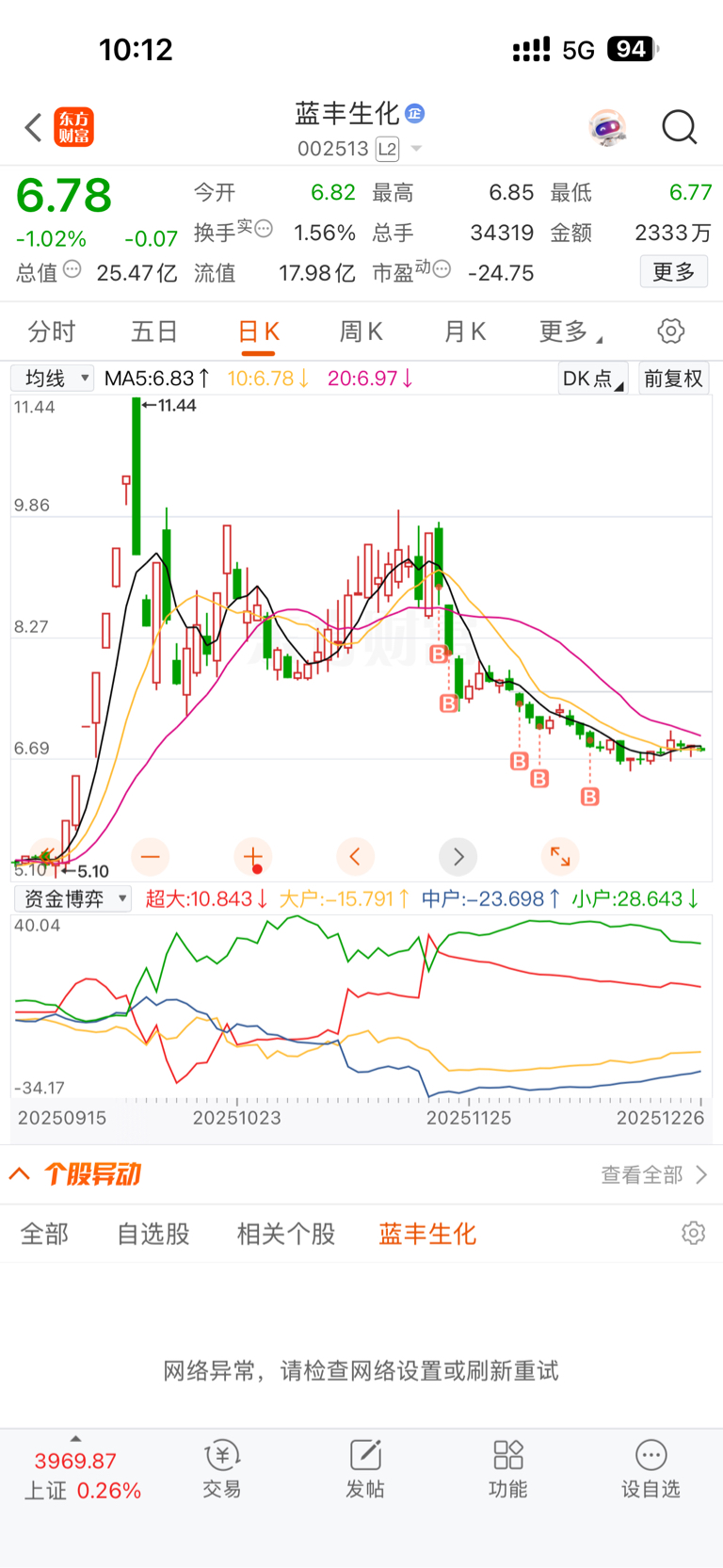The height and width of the screenshot is (1568, 723).
Task: Toggle the 前复权 adjustment button
Action: [673, 379]
